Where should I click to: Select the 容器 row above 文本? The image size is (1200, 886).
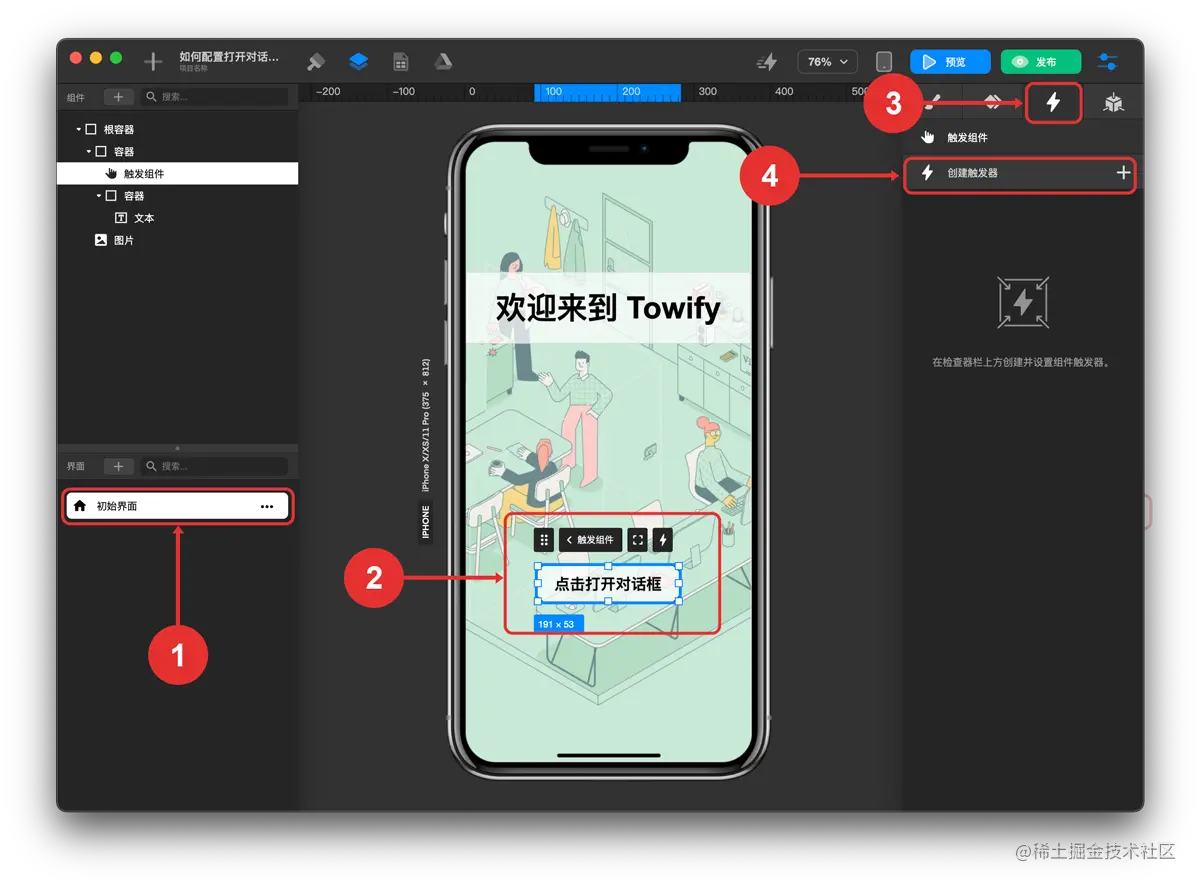[133, 196]
